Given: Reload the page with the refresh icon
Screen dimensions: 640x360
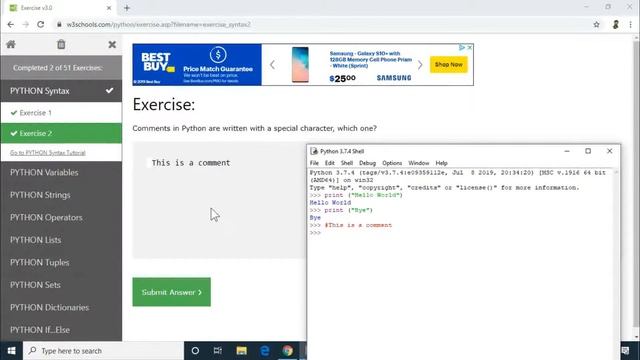Looking at the screenshot, I should pyautogui.click(x=40, y=24).
